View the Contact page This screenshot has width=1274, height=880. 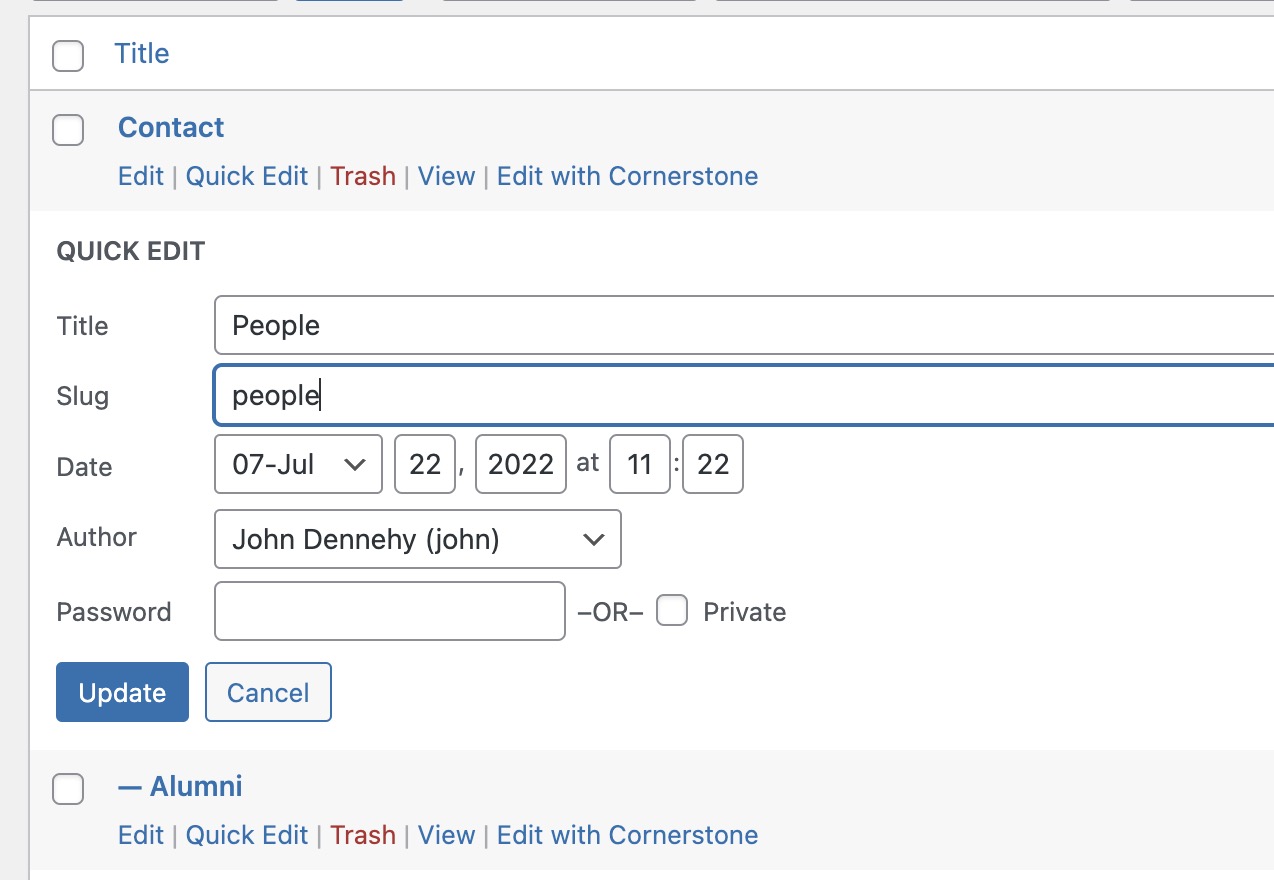click(446, 177)
